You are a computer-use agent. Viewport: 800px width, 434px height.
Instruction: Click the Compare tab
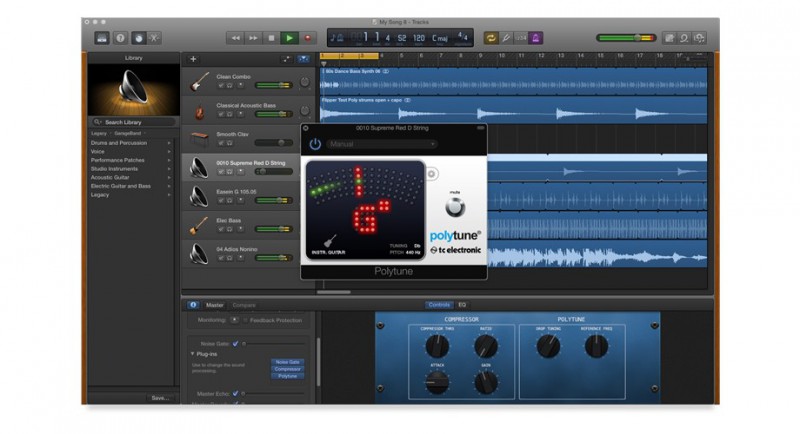click(244, 305)
